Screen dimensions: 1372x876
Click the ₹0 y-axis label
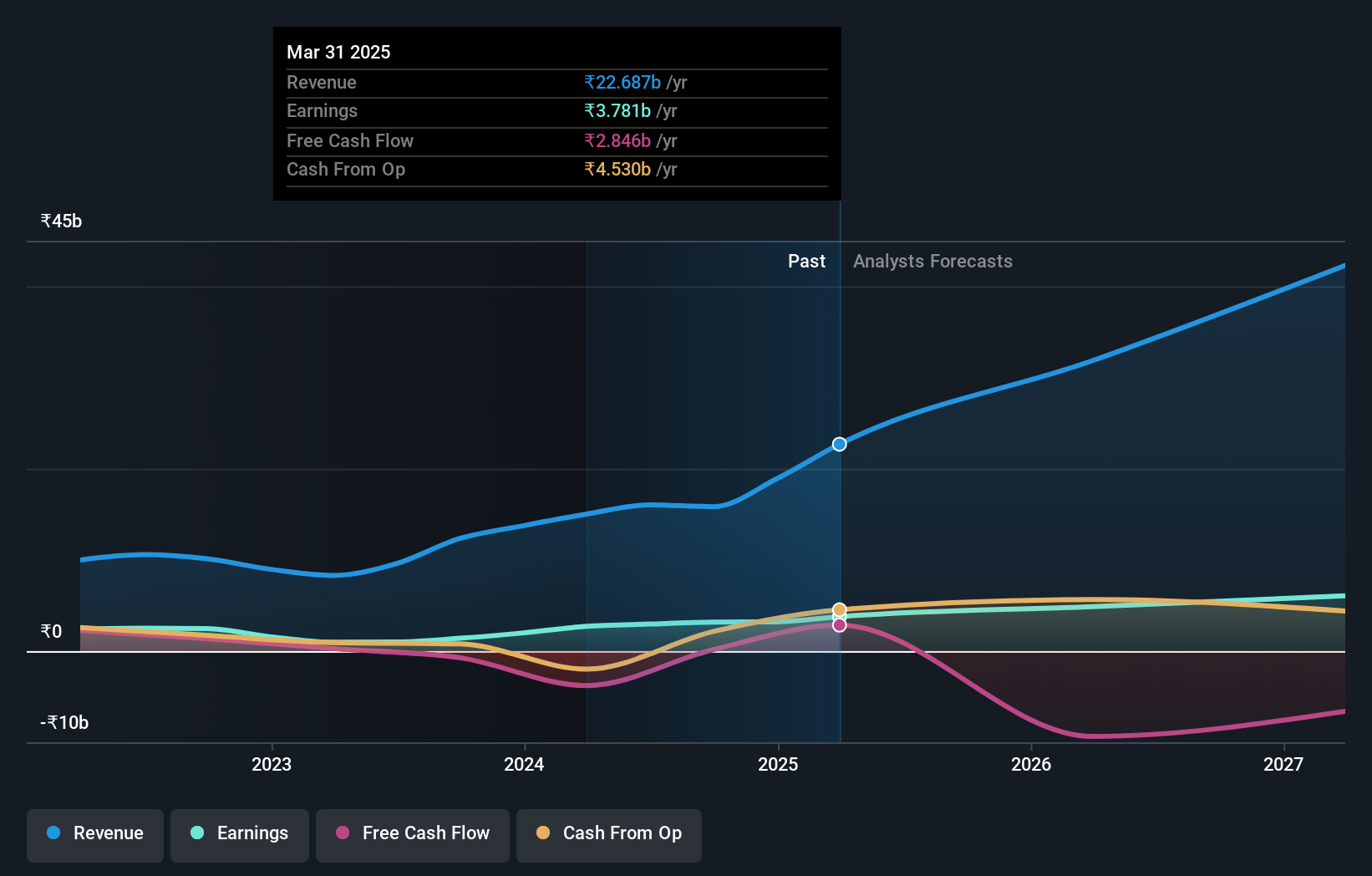click(x=51, y=631)
